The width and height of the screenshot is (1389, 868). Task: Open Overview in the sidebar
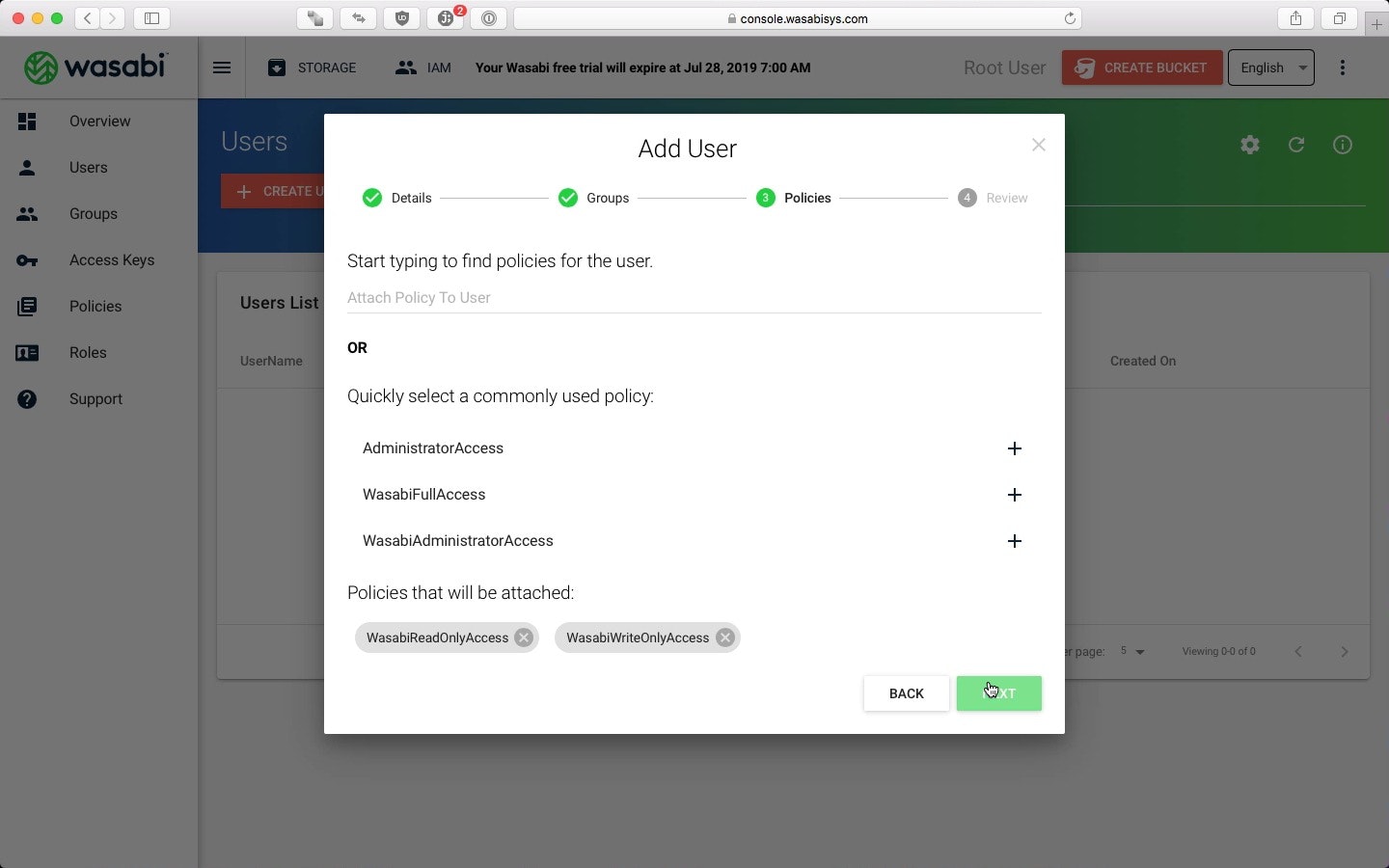click(98, 122)
